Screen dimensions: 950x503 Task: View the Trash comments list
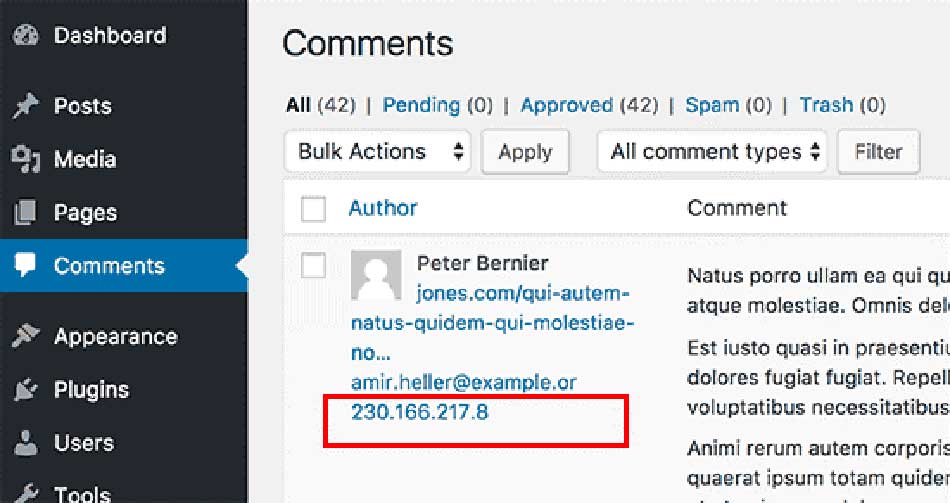826,105
